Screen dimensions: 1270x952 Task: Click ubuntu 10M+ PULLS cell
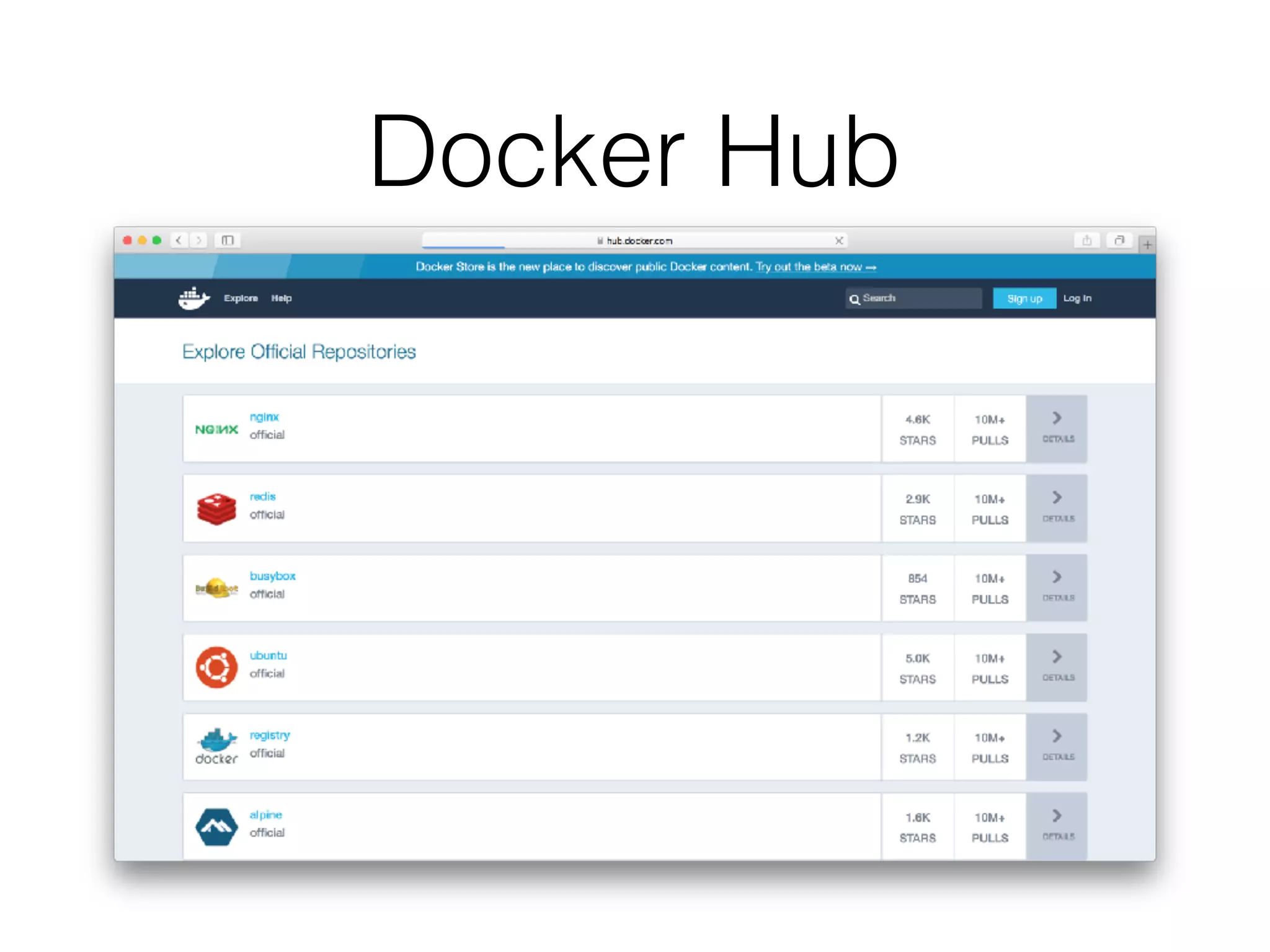pos(990,668)
